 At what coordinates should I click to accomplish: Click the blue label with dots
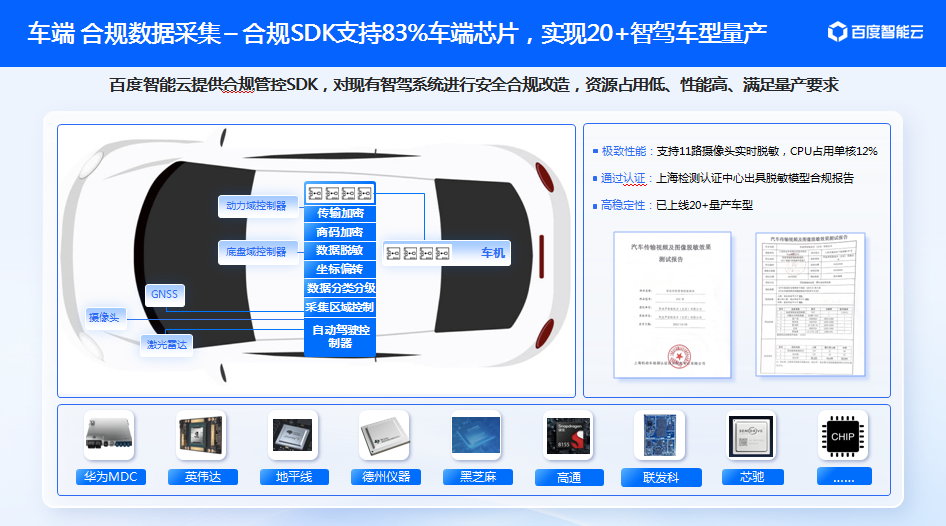point(844,476)
